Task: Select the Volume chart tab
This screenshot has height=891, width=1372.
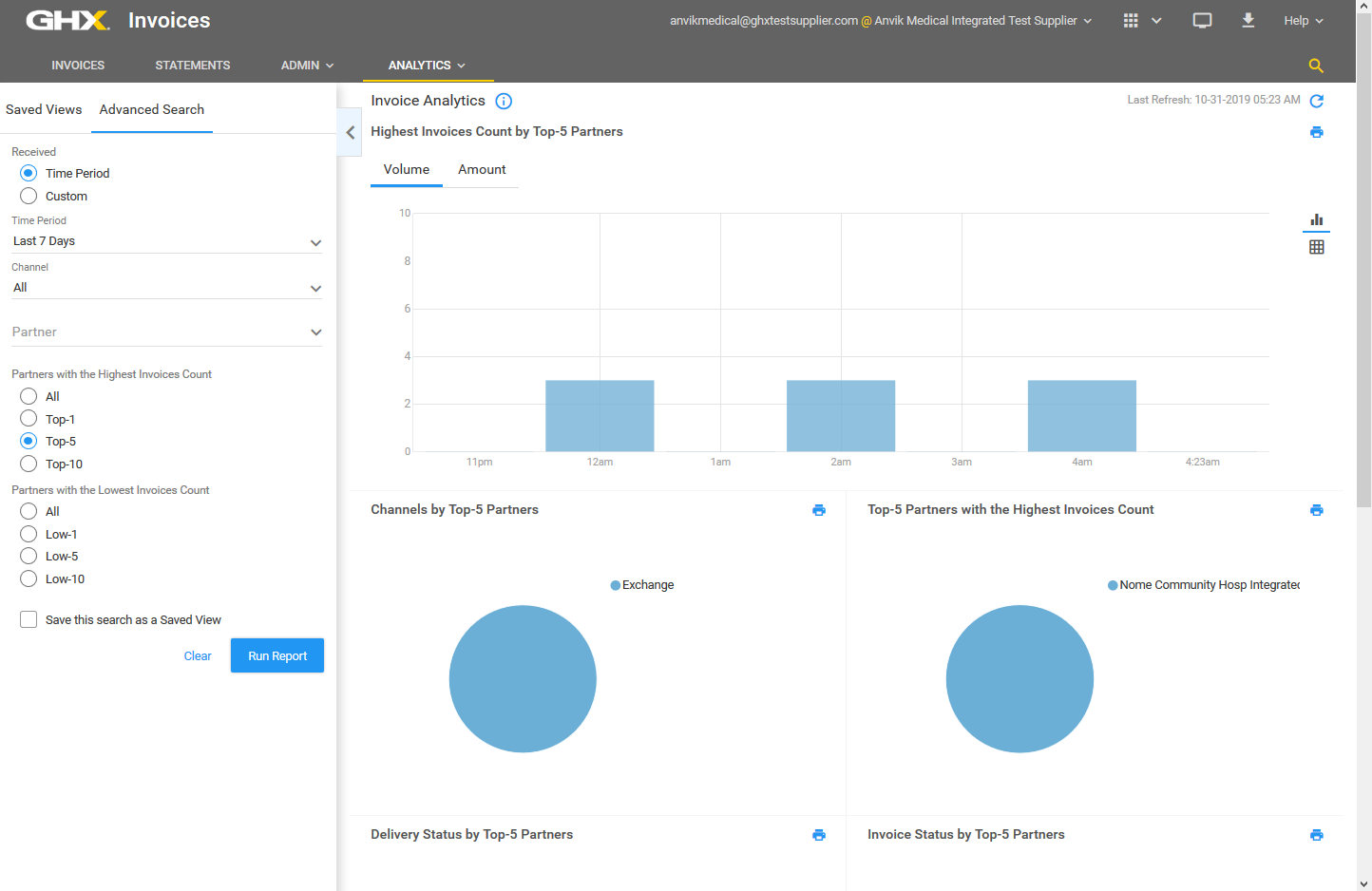Action: pyautogui.click(x=407, y=169)
